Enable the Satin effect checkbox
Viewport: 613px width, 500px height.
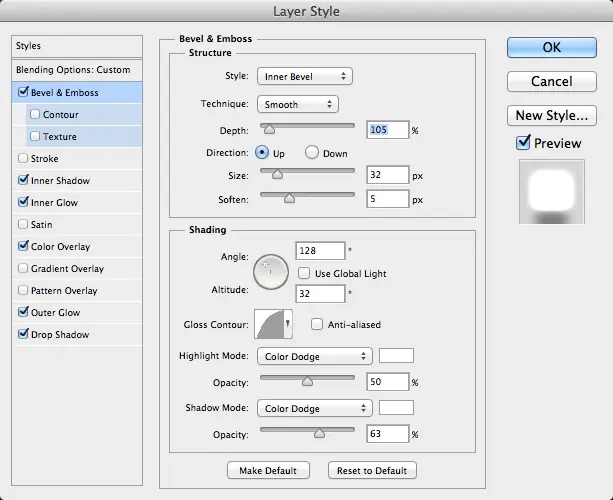23,224
